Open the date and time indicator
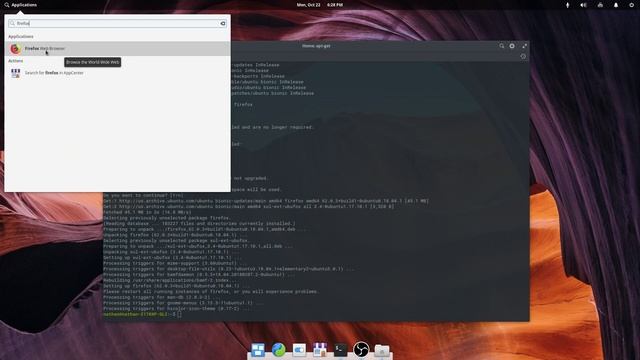640x360 pixels. pos(320,5)
